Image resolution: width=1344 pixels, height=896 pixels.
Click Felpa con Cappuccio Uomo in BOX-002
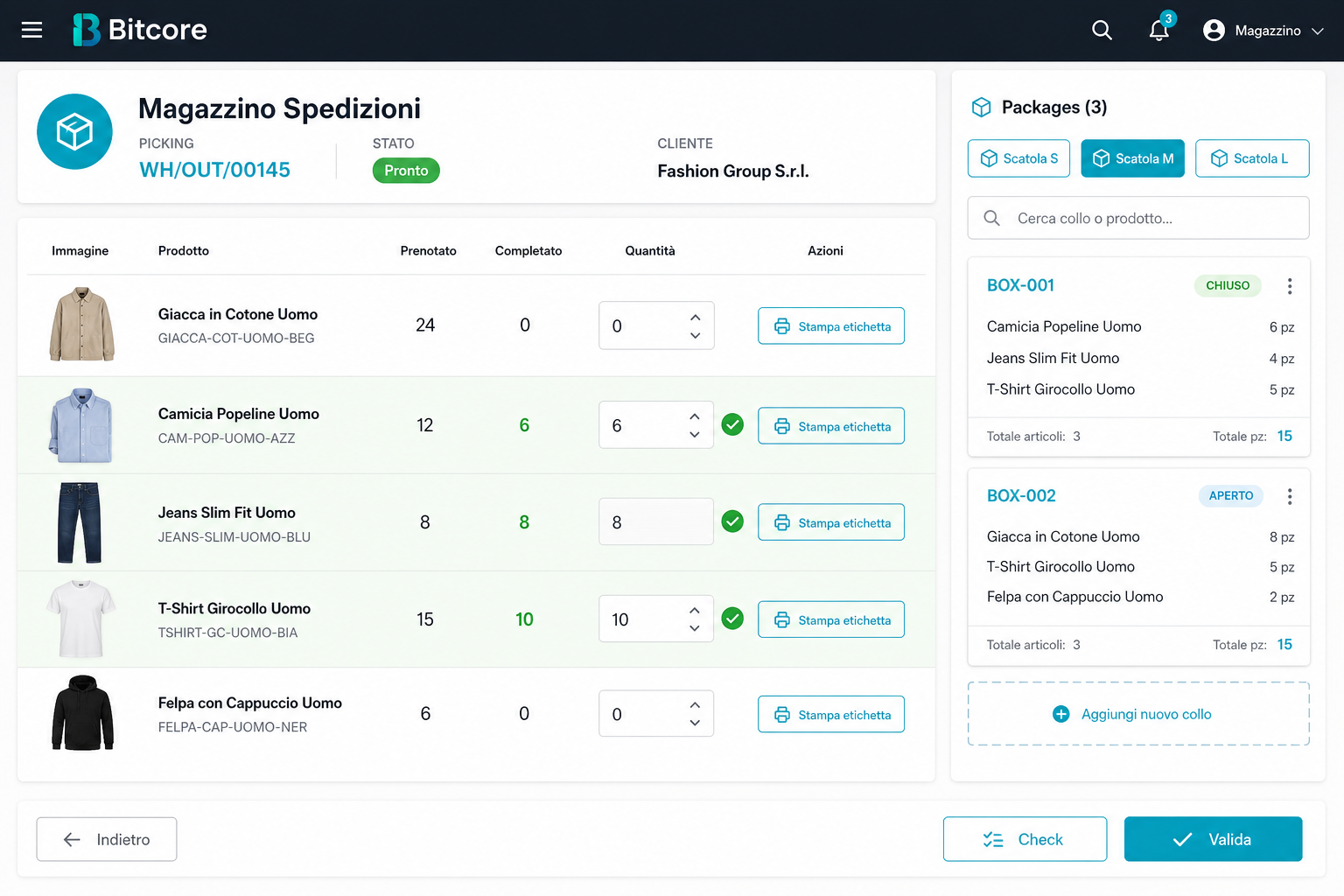point(1075,597)
